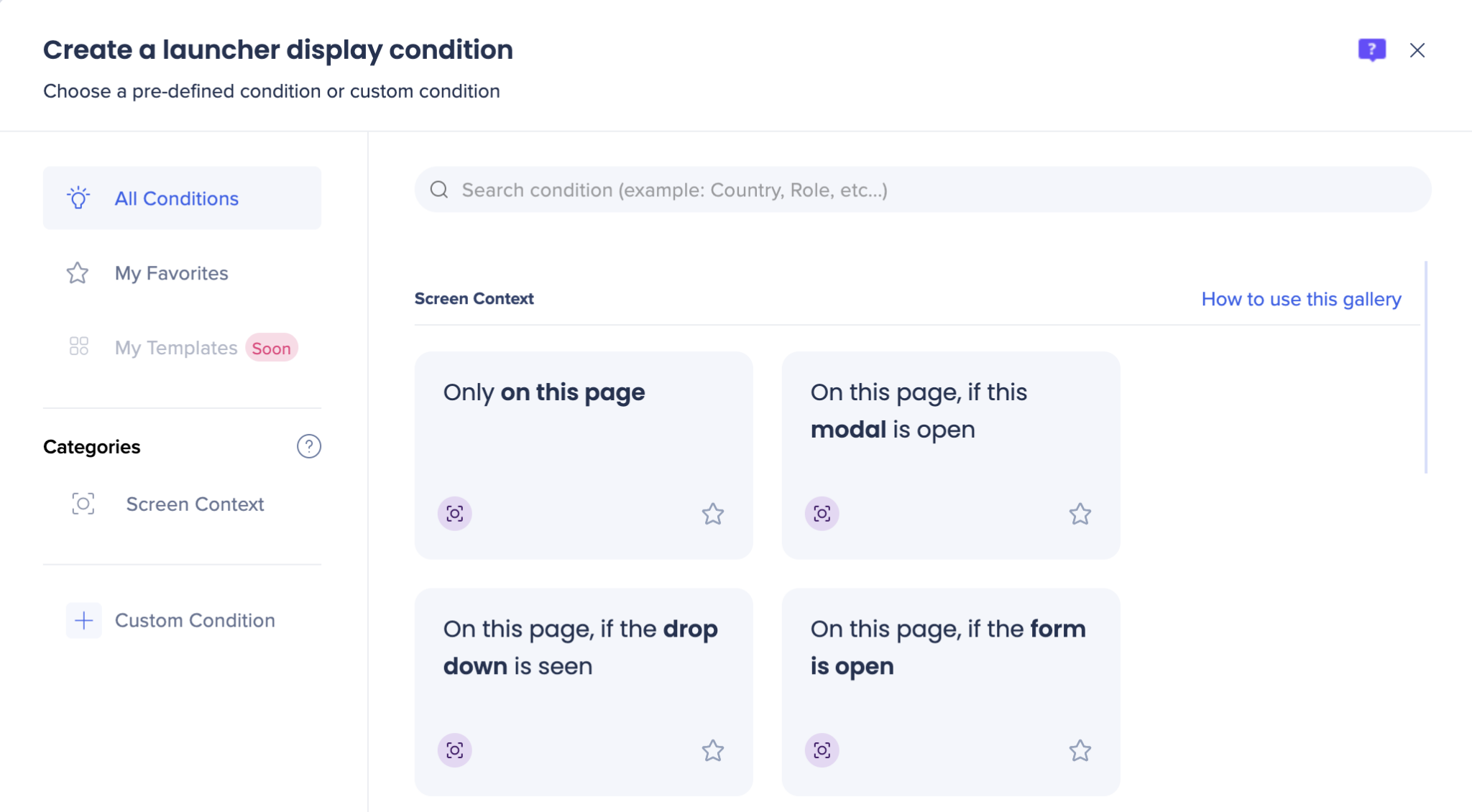This screenshot has width=1472, height=812.
Task: Click the lightbulb icon beside All Conditions
Action: tap(79, 198)
